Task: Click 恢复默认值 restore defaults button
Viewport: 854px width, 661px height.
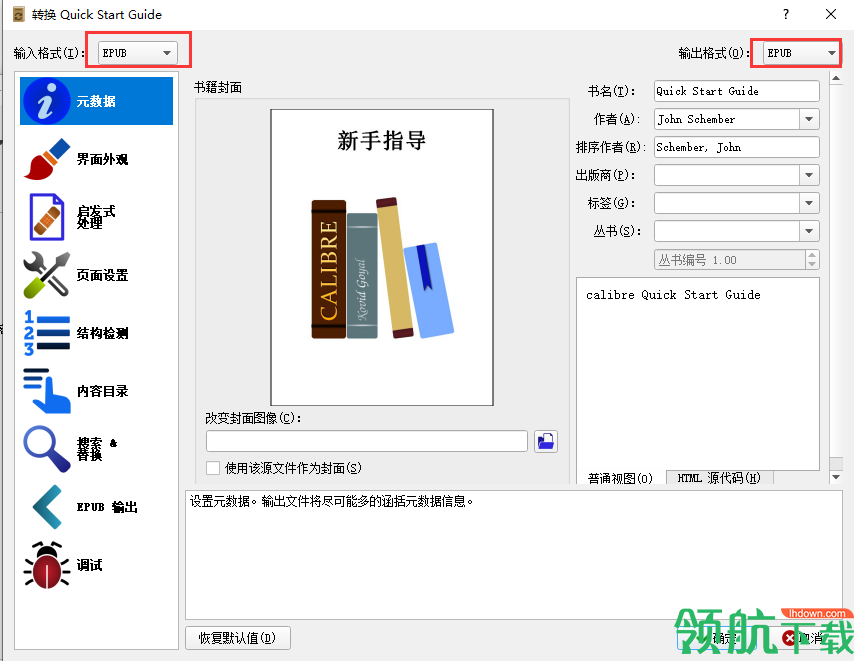Action: 237,638
